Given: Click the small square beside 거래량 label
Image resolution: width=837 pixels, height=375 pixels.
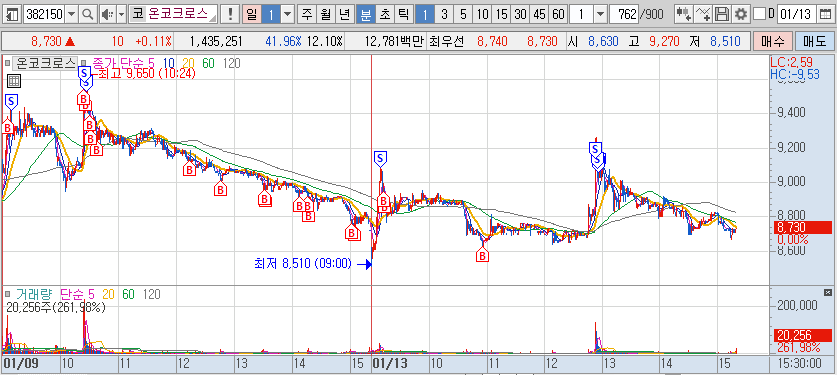Looking at the screenshot, I should tap(7, 294).
